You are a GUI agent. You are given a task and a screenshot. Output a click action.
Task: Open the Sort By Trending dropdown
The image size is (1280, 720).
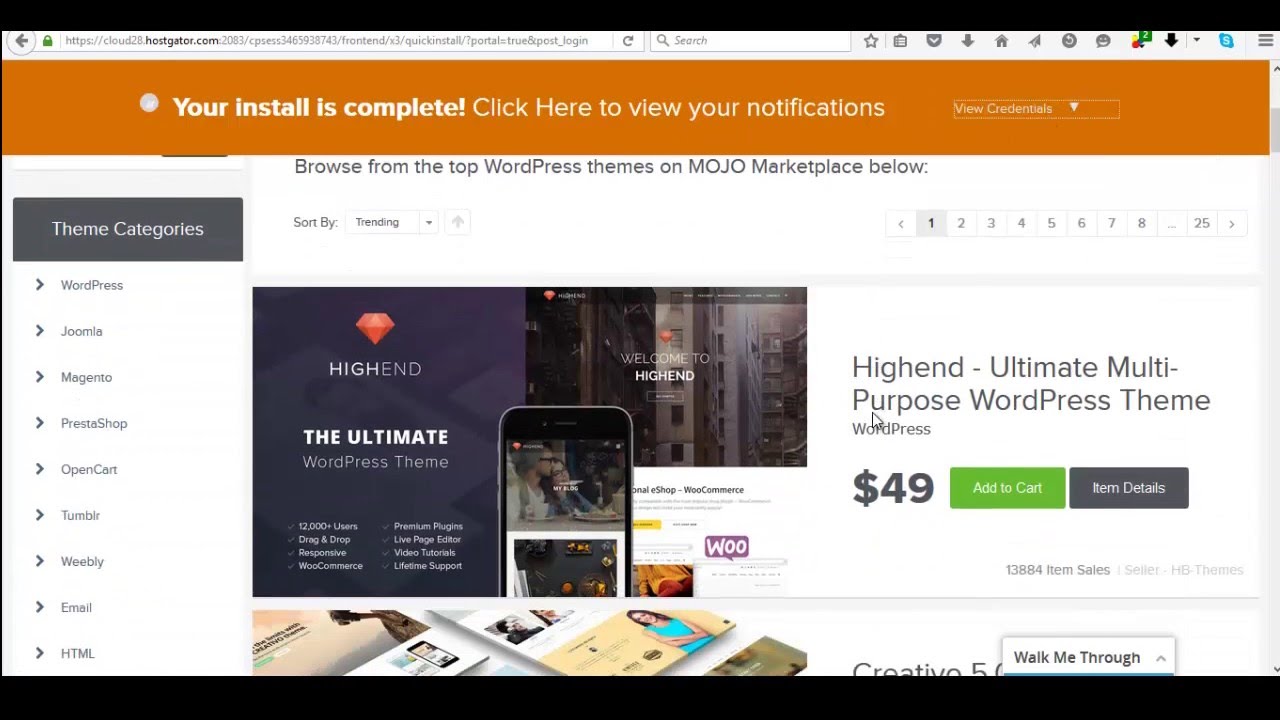point(392,222)
